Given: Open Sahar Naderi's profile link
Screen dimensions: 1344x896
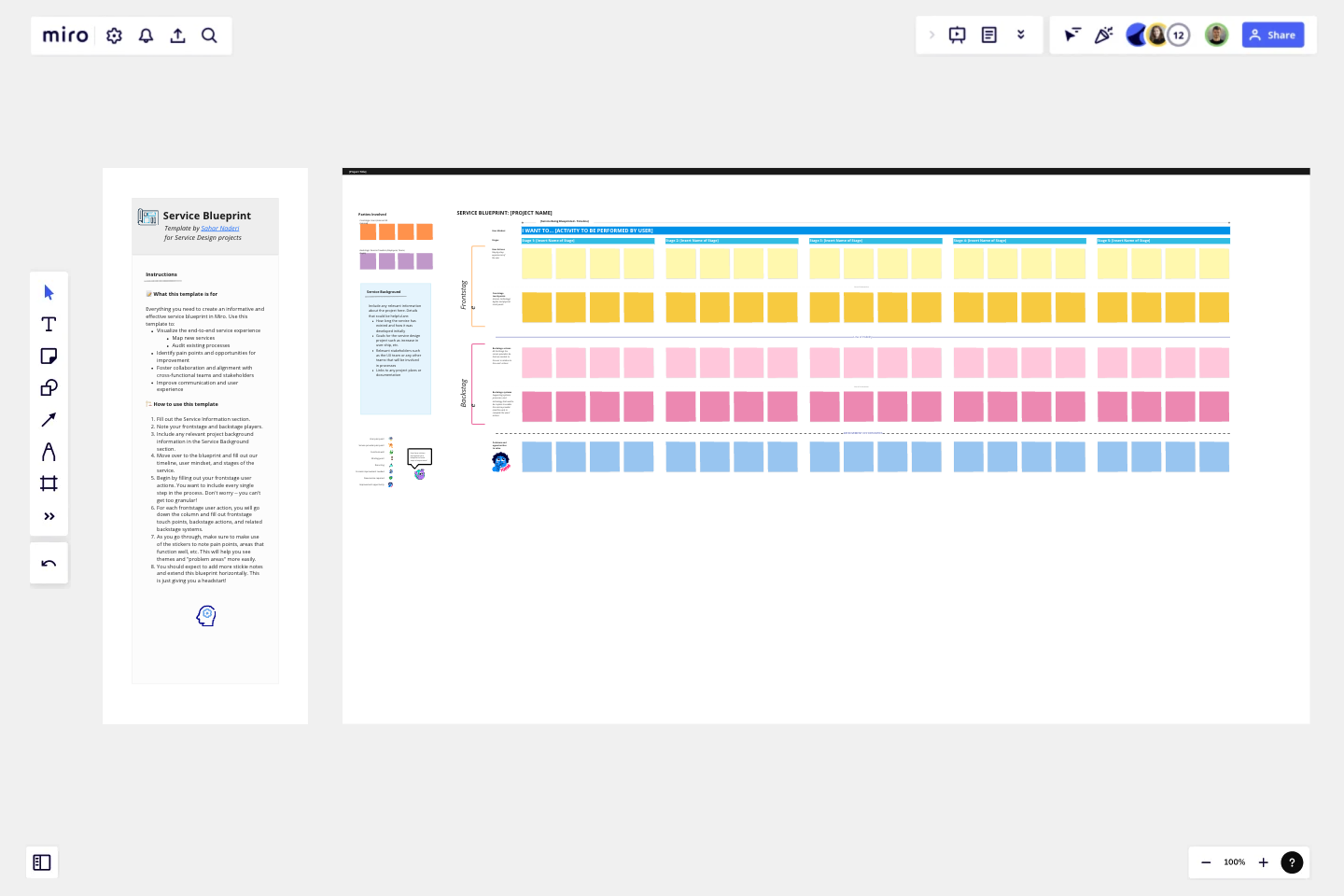Looking at the screenshot, I should coord(220,228).
